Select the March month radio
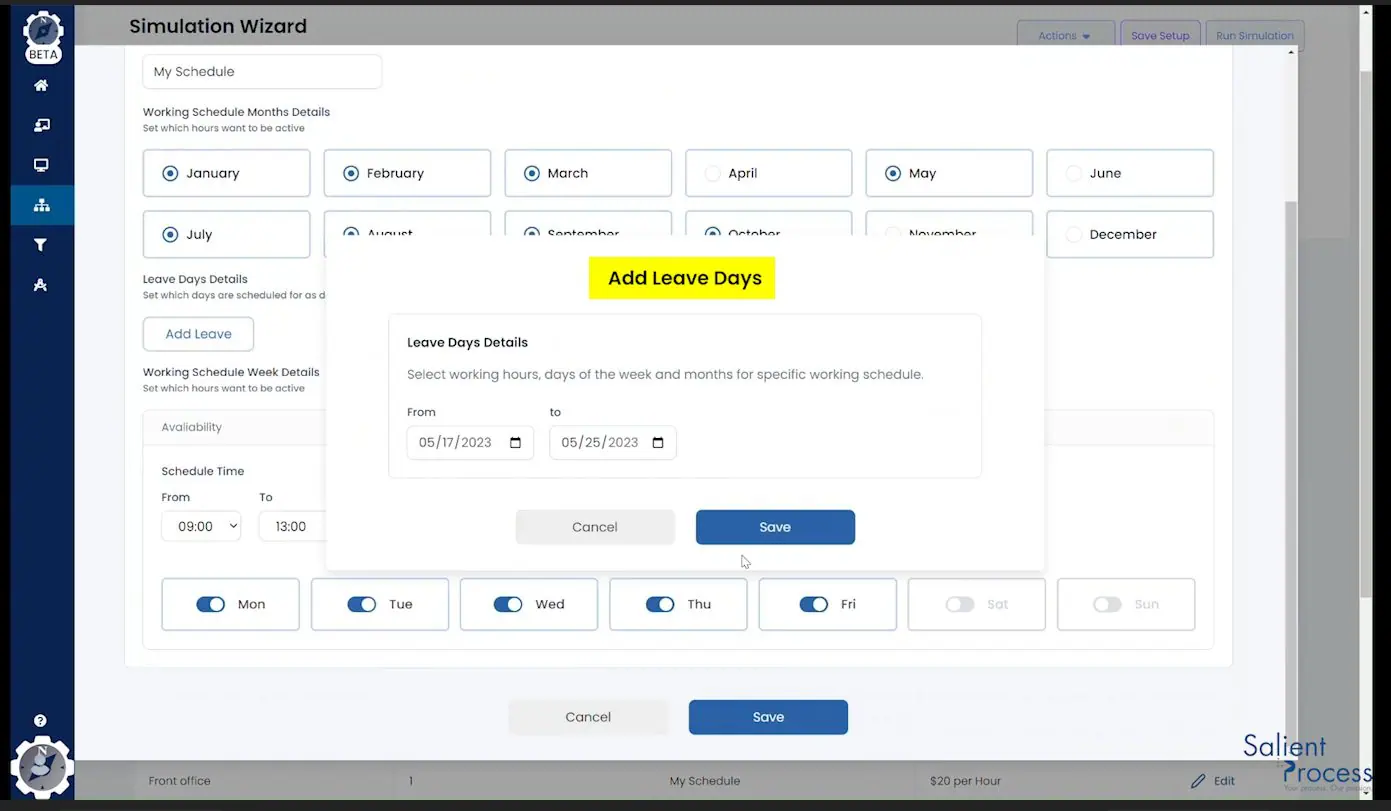This screenshot has width=1391, height=811. (x=532, y=173)
